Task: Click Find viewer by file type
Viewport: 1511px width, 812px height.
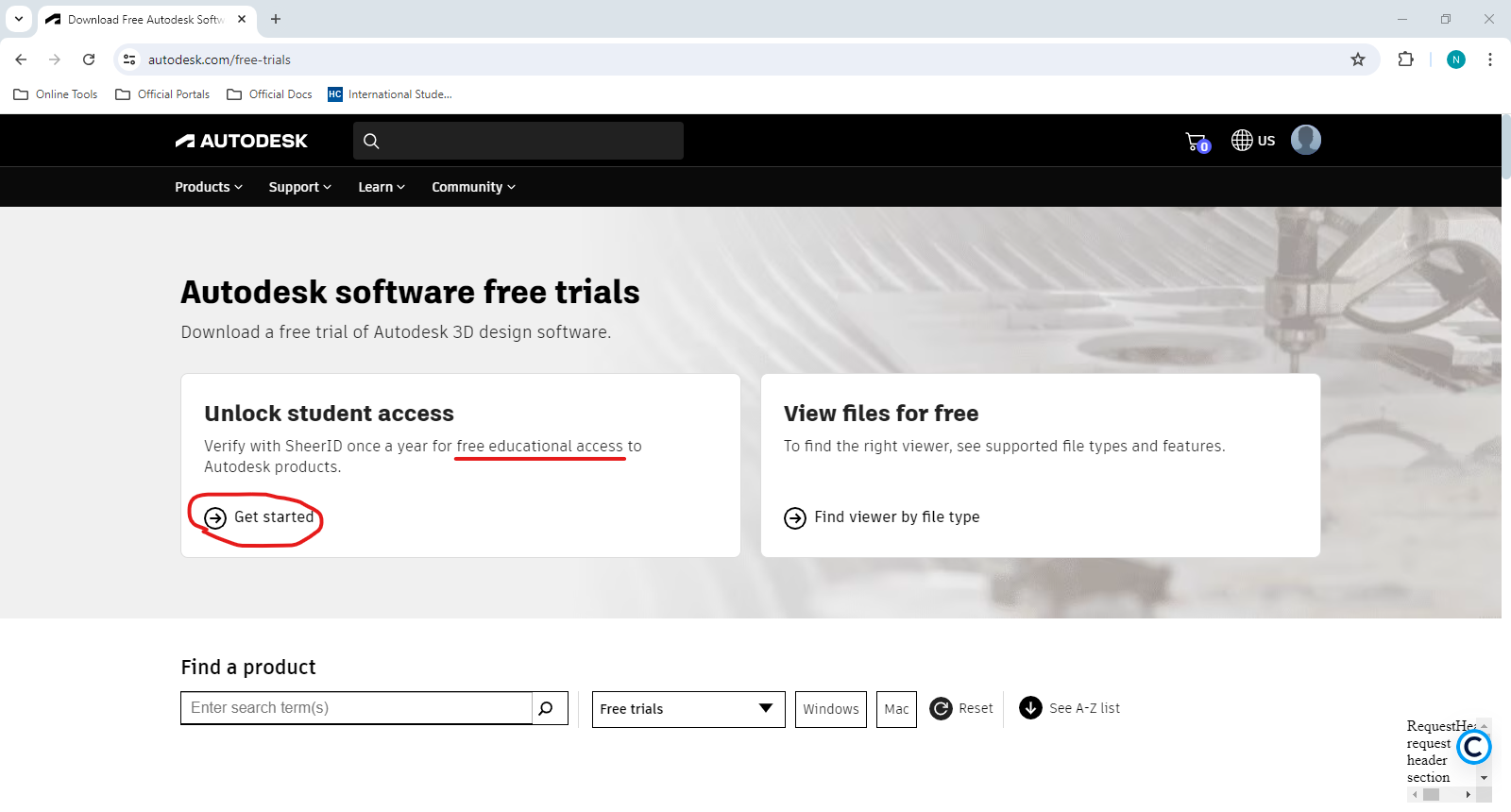Action: pos(882,517)
